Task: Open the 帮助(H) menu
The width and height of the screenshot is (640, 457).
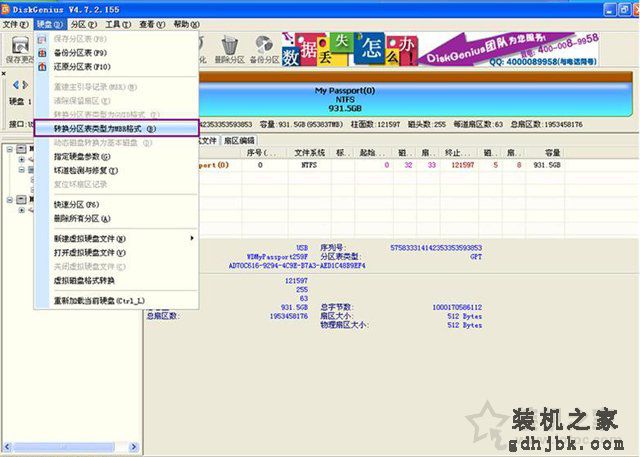Action: tap(187, 24)
